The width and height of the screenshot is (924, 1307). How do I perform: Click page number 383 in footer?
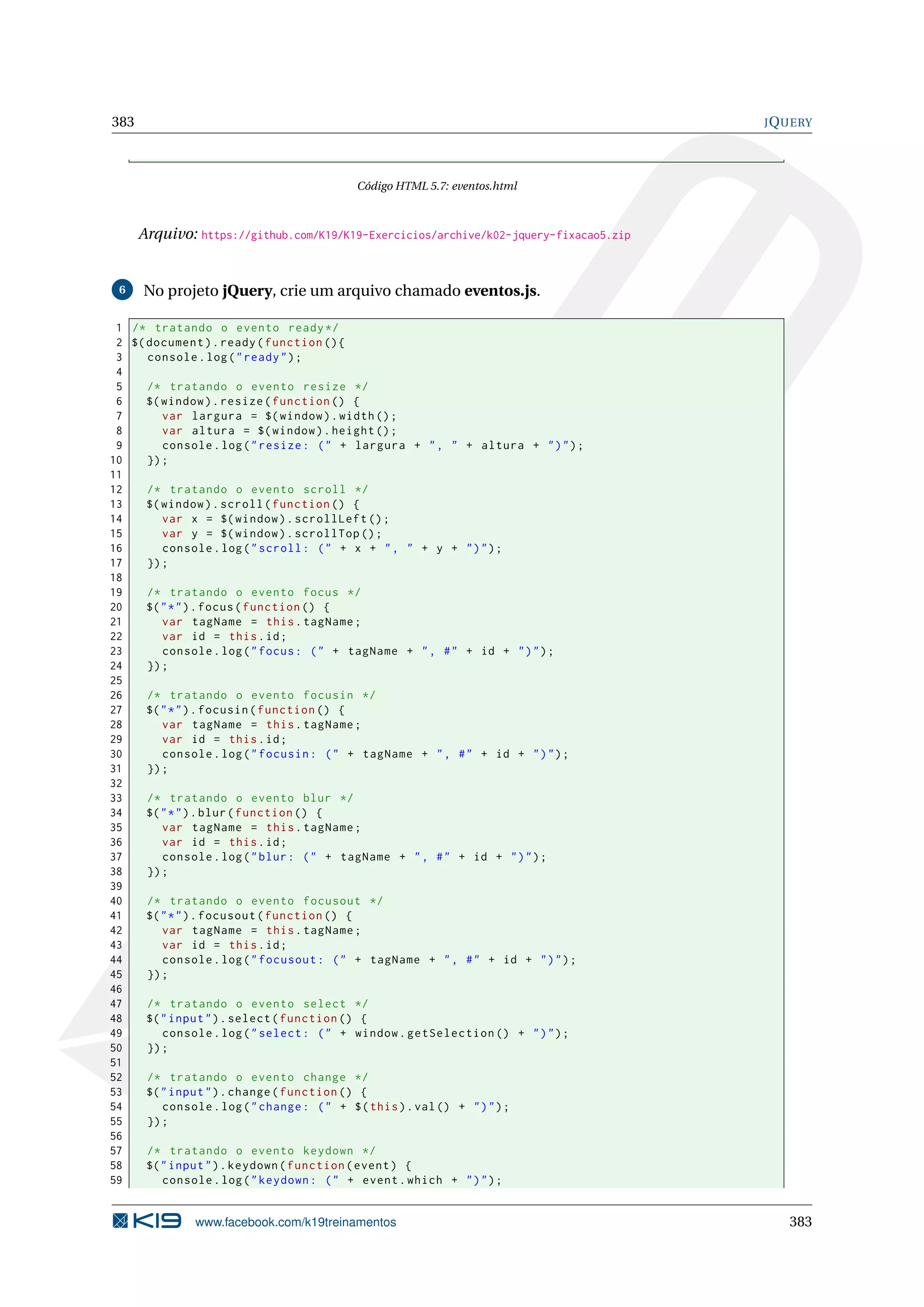point(800,1222)
